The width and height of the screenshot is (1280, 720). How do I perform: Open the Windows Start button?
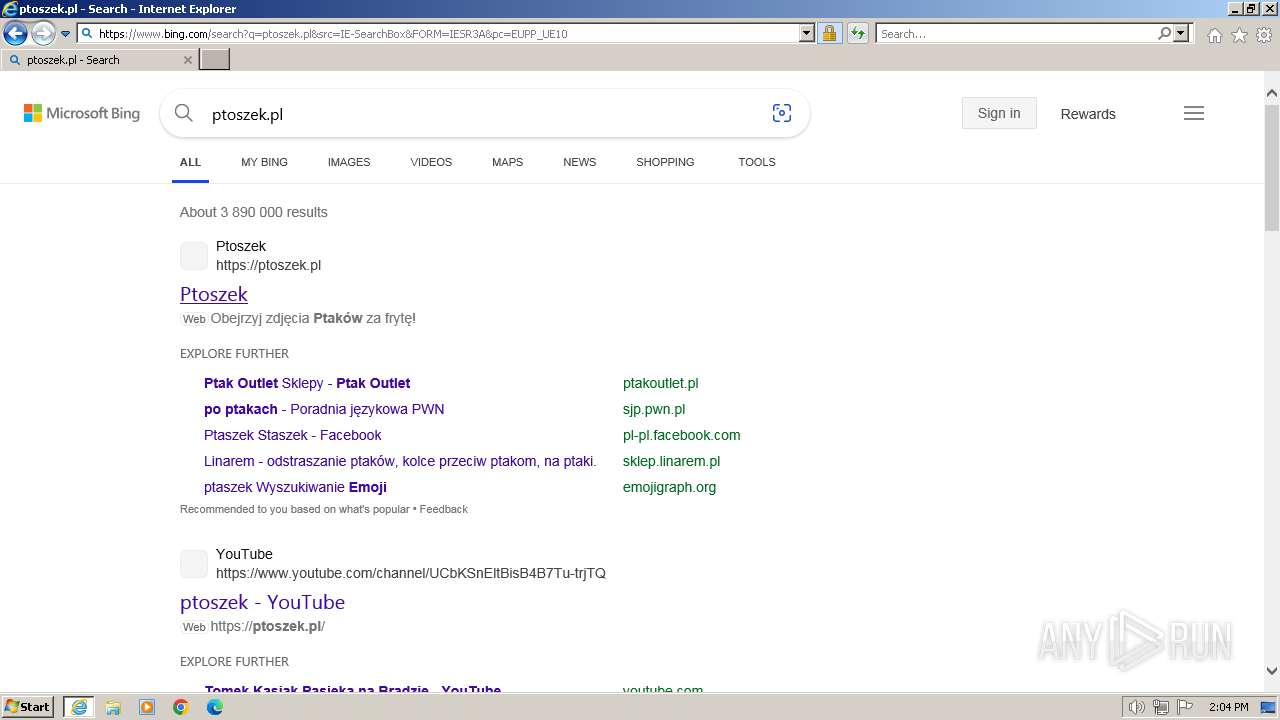tap(28, 706)
